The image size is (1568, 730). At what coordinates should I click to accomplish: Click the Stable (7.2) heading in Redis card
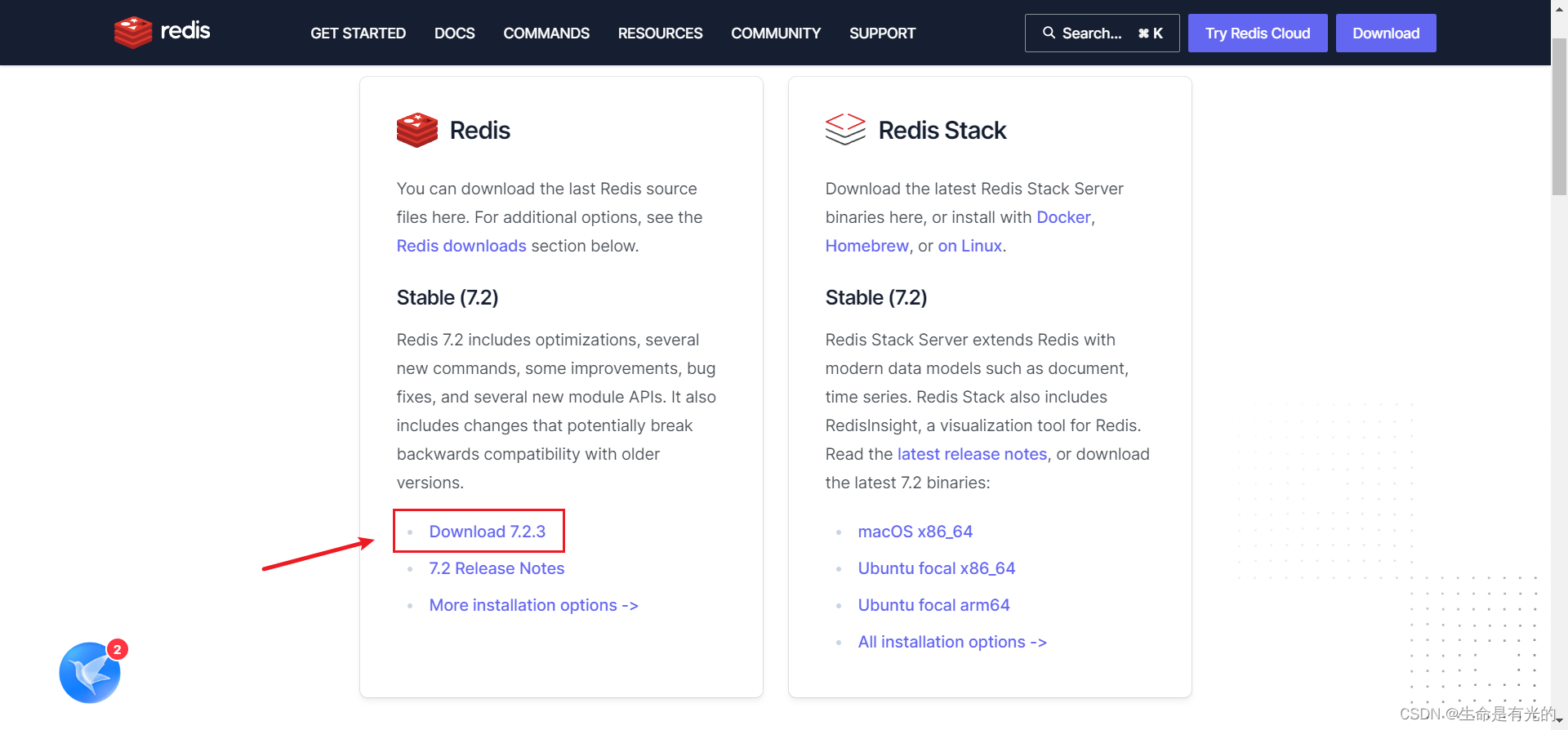tap(448, 297)
